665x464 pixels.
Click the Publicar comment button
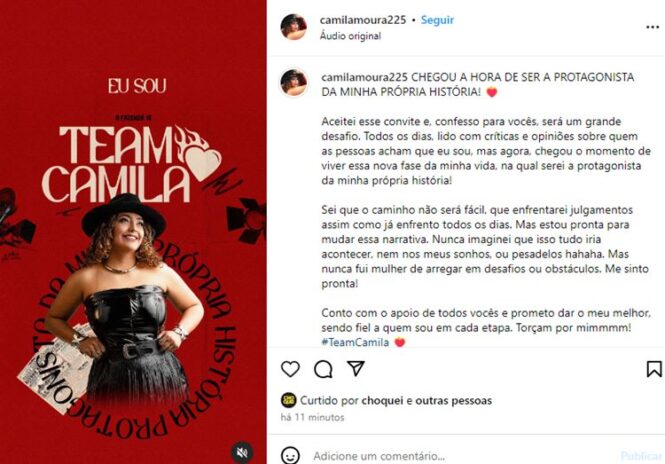641,456
